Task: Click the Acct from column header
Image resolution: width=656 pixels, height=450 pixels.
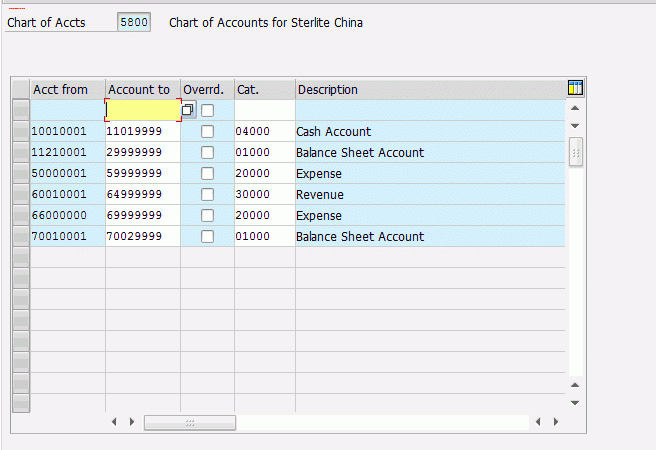Action: click(67, 89)
